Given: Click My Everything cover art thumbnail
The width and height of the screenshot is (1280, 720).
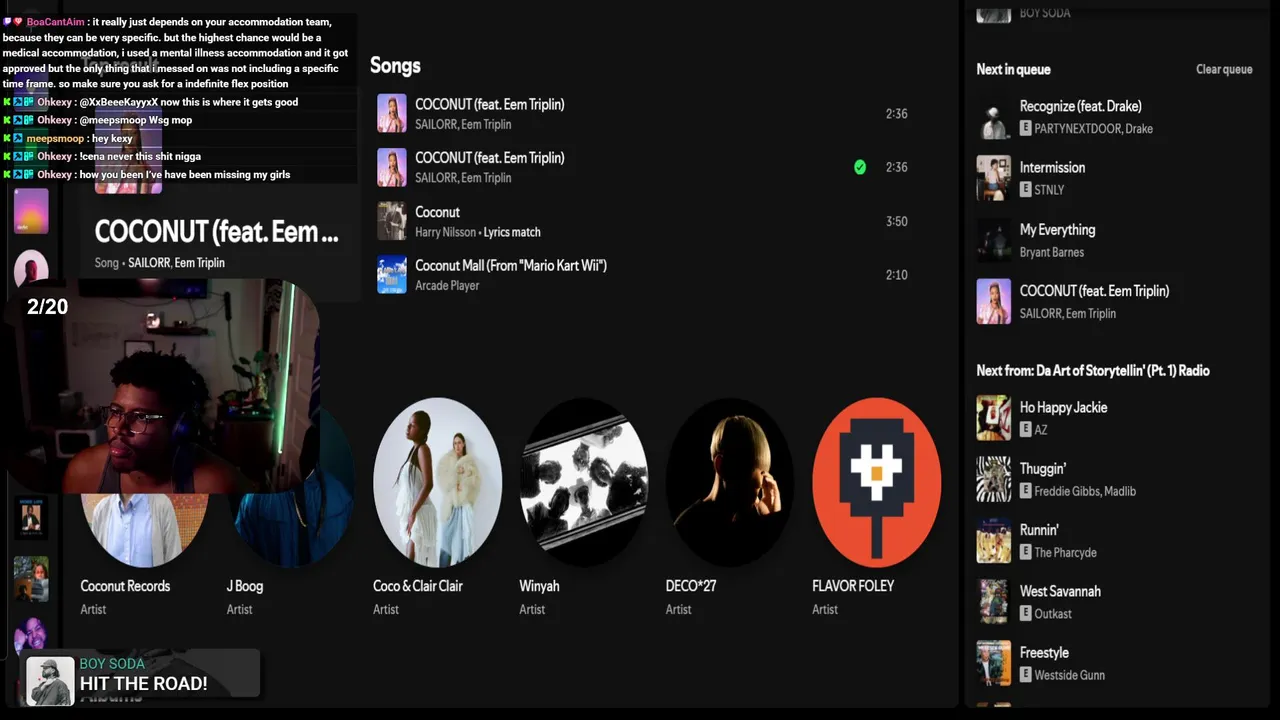Looking at the screenshot, I should click(x=994, y=240).
